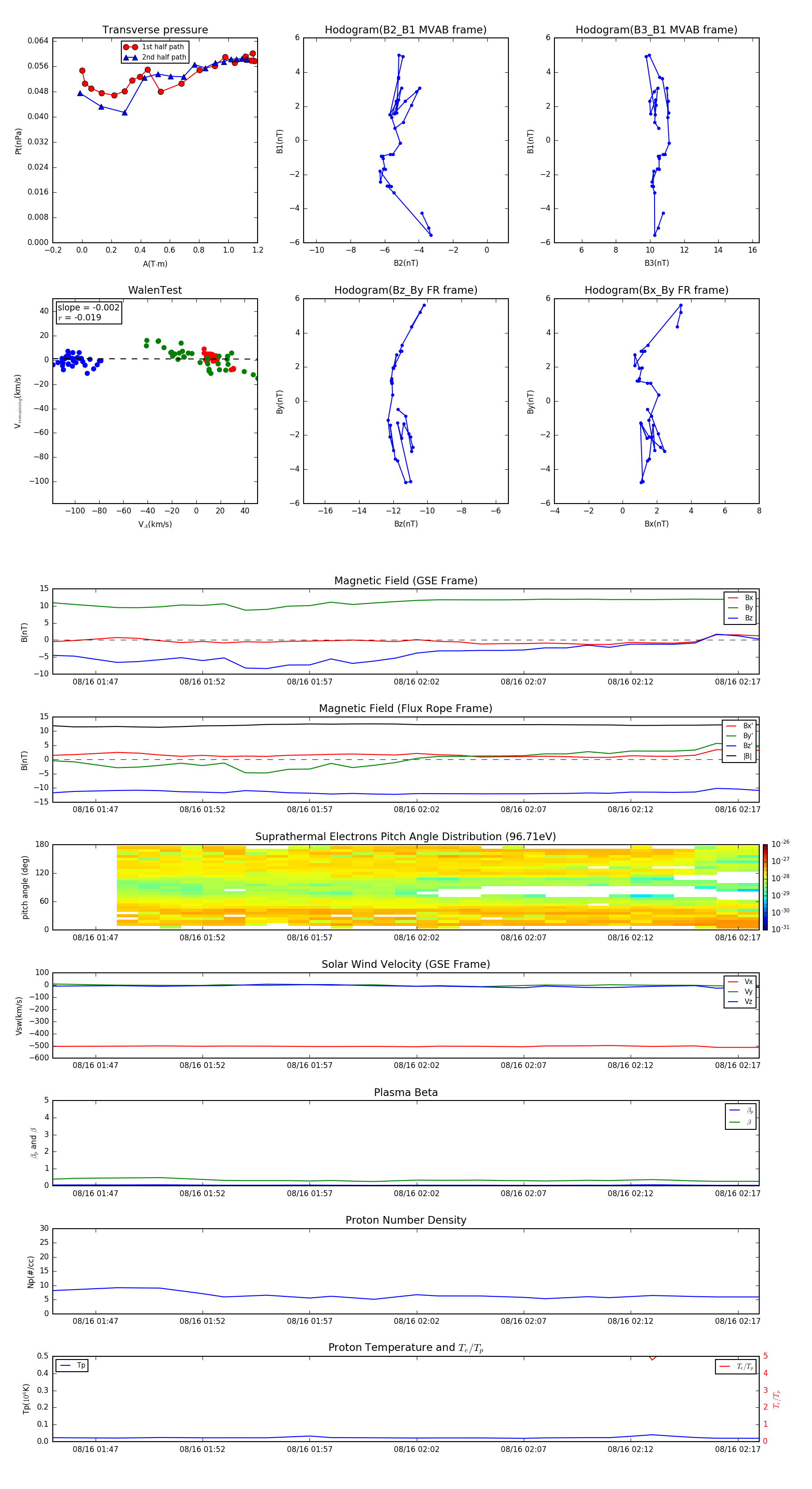812x1489 pixels.
Task: Click the "Bz(nT)" x-axis label
Action: 406,524
